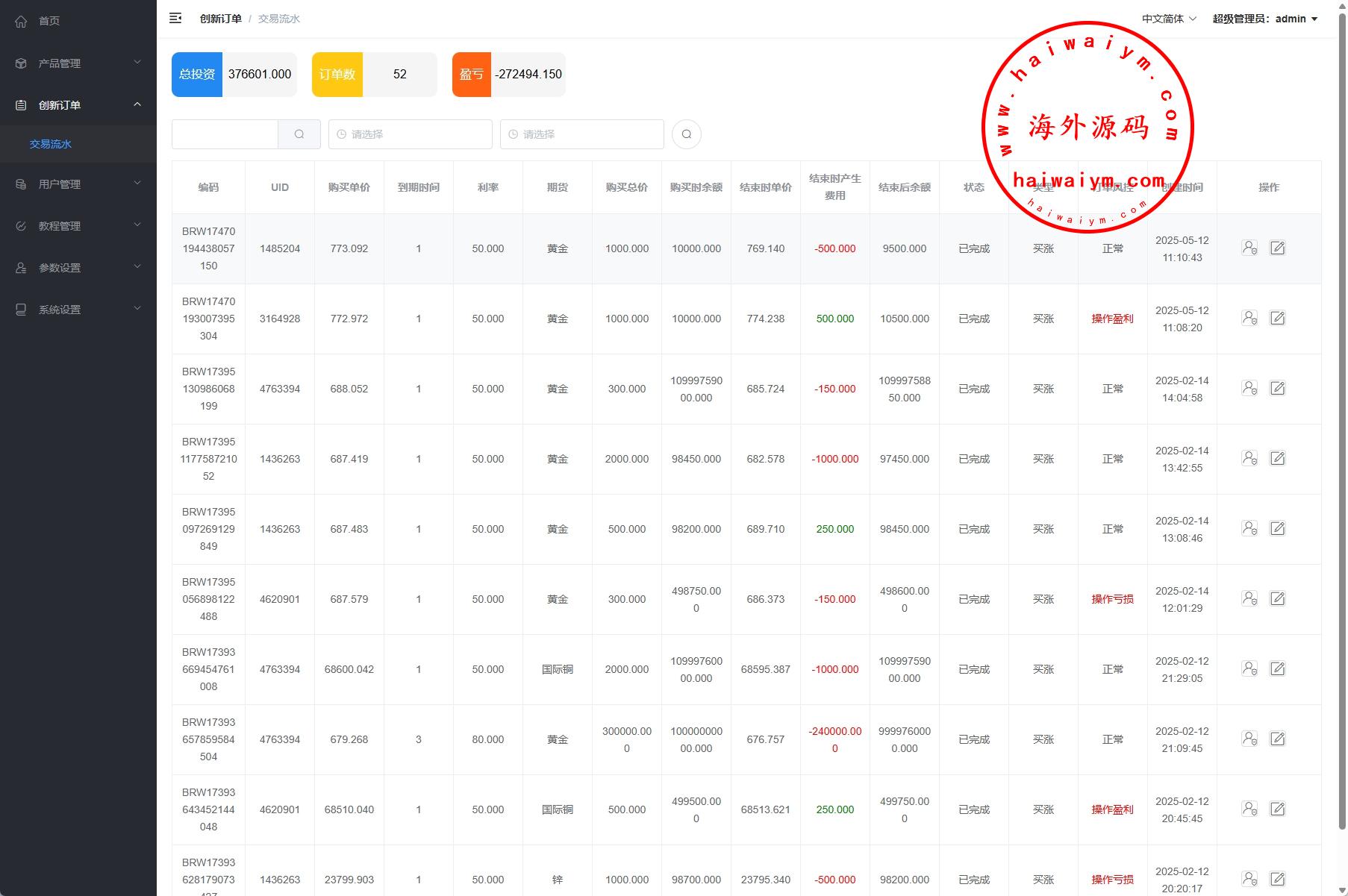Image resolution: width=1348 pixels, height=896 pixels.
Task: Open the admin account dropdown
Action: (x=1264, y=19)
